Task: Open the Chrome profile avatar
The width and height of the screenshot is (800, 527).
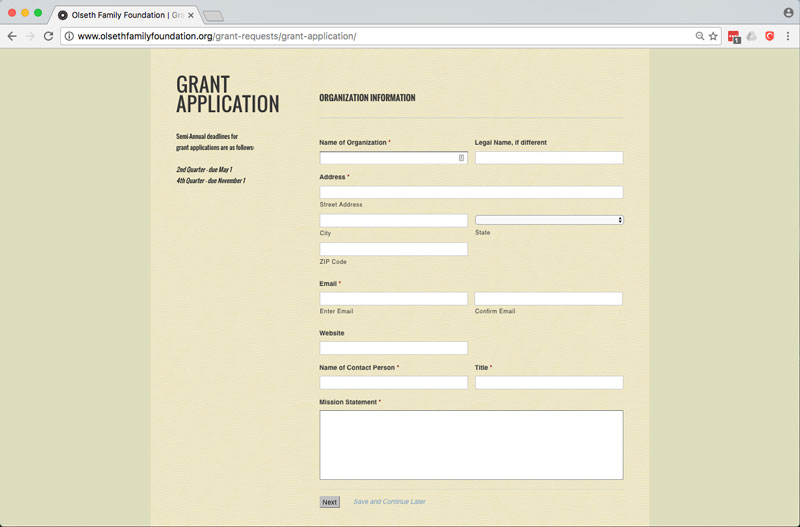Action: 788,12
